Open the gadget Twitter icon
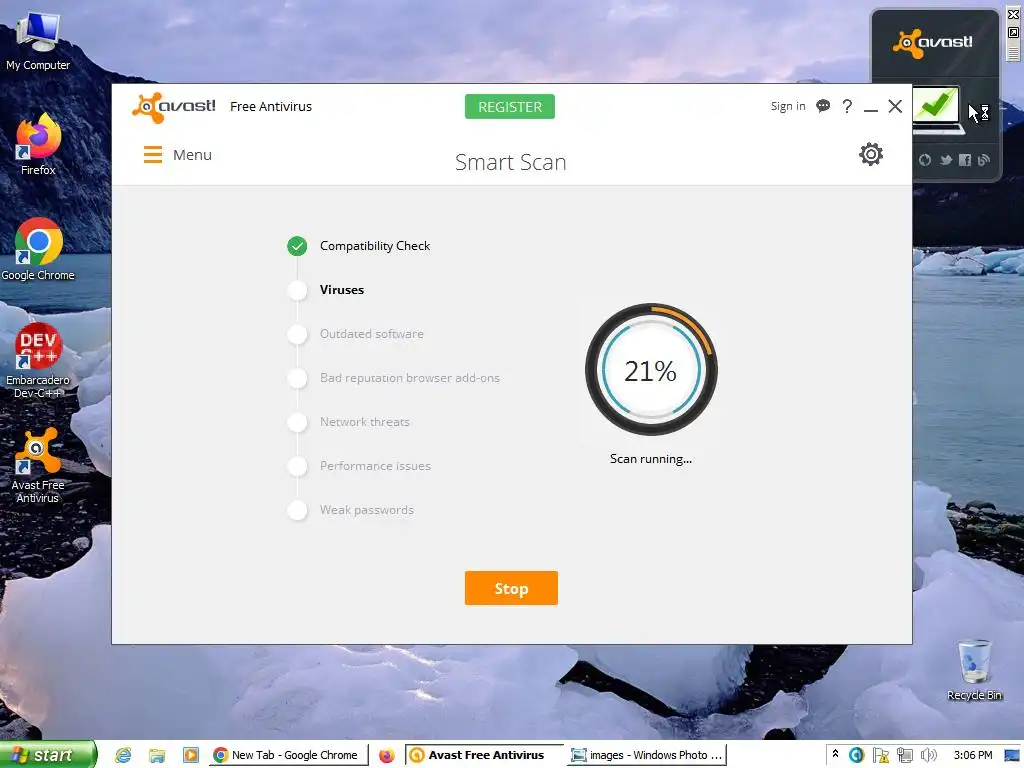This screenshot has height=768, width=1024. (946, 160)
